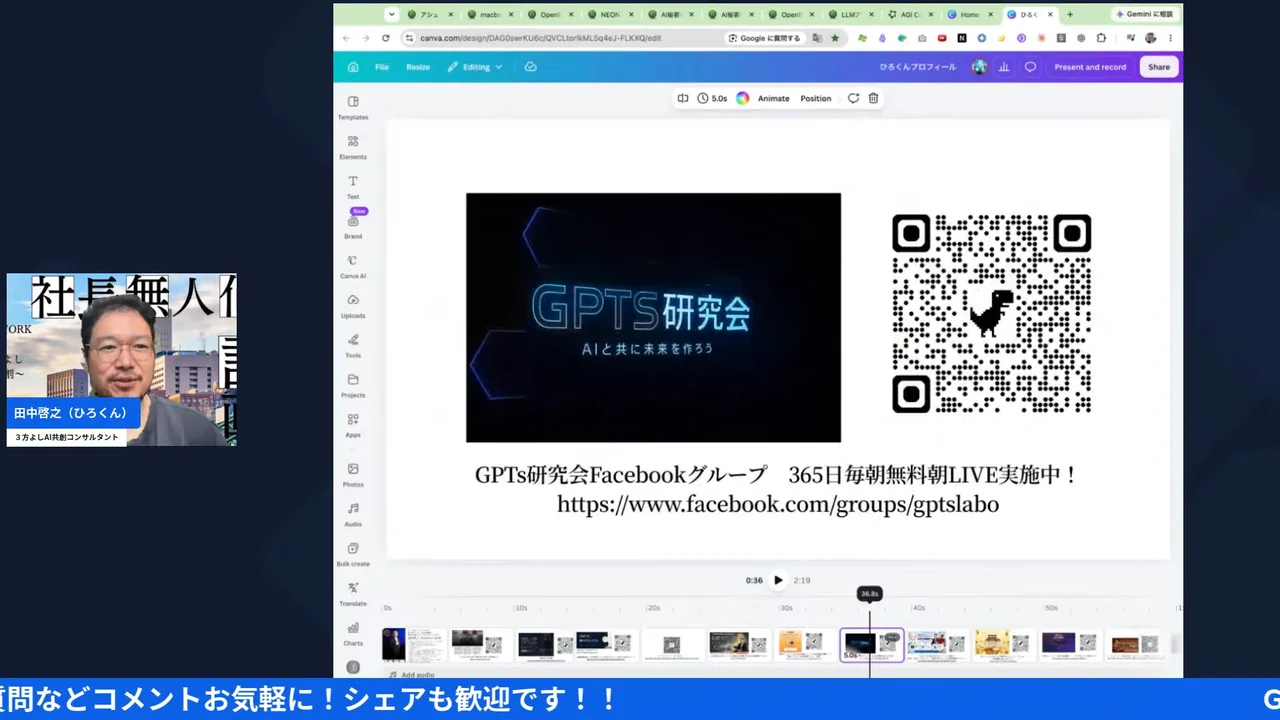
Task: Click the Share button
Action: (x=1159, y=67)
